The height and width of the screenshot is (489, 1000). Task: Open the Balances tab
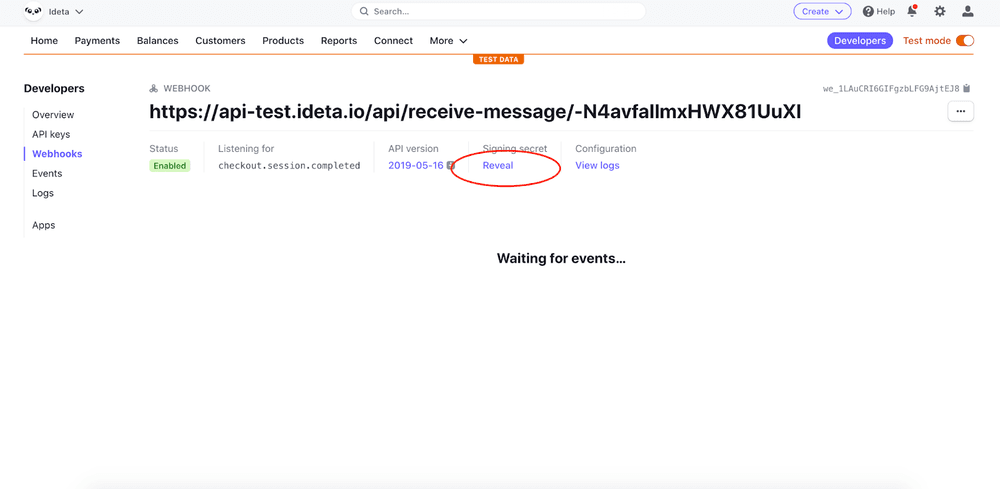(158, 41)
